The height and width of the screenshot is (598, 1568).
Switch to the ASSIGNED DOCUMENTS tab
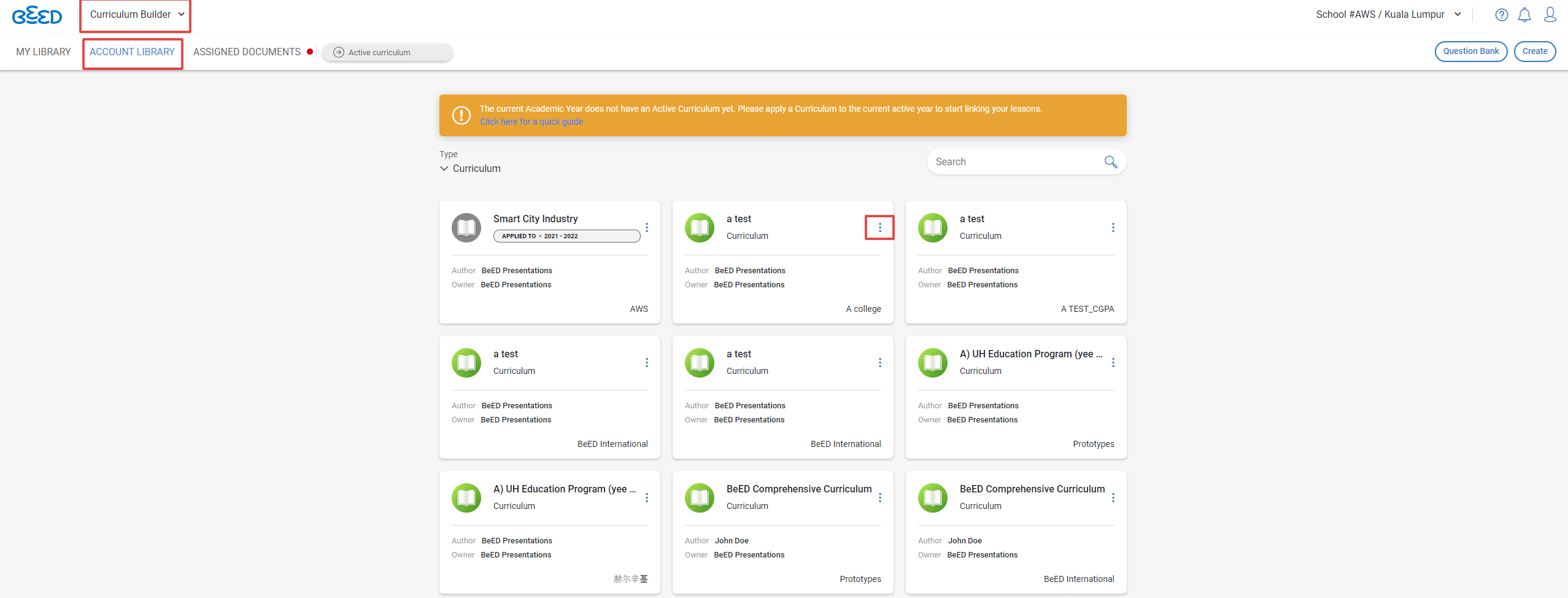tap(247, 52)
